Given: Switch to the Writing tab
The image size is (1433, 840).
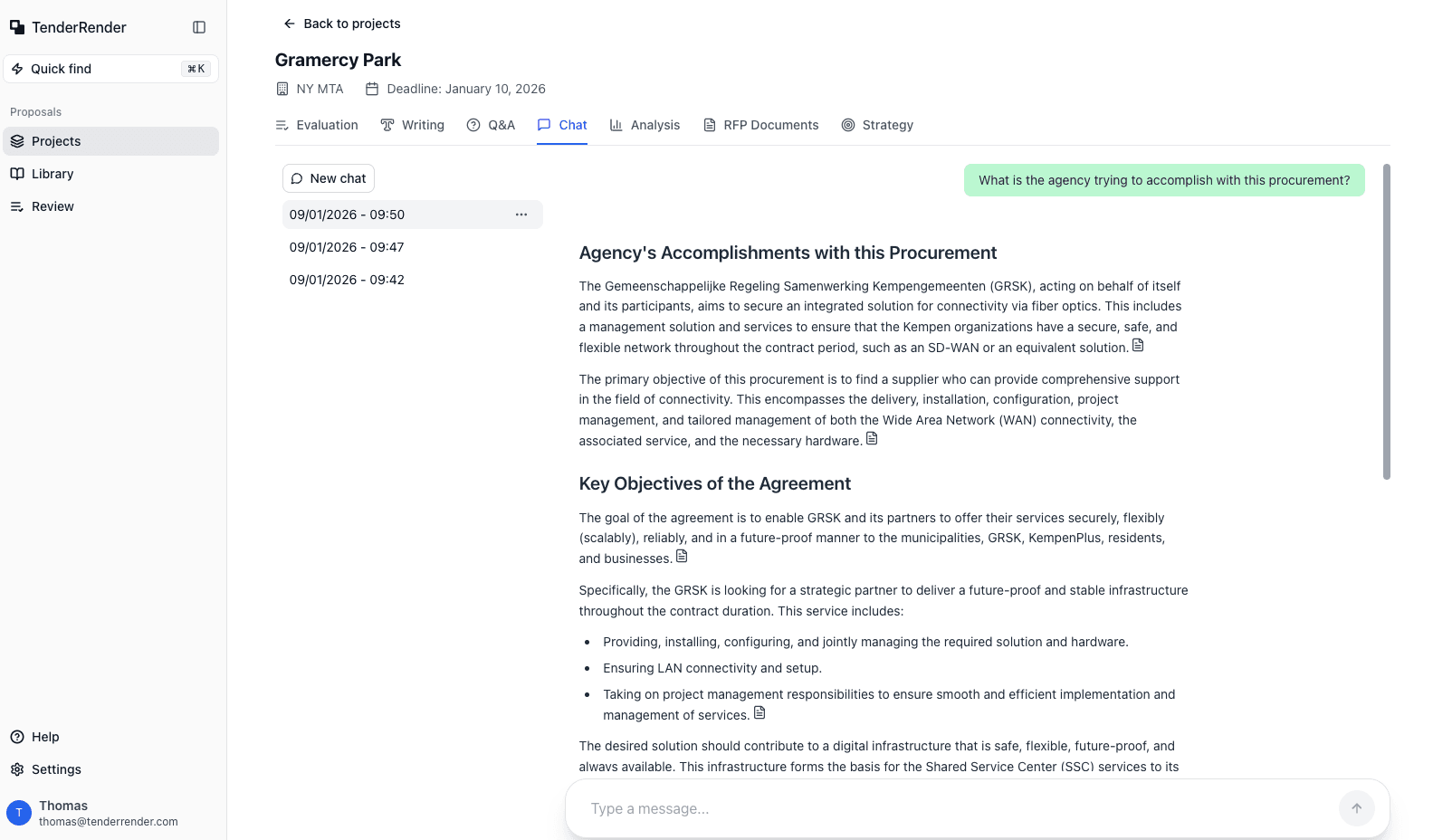Looking at the screenshot, I should [x=413, y=125].
